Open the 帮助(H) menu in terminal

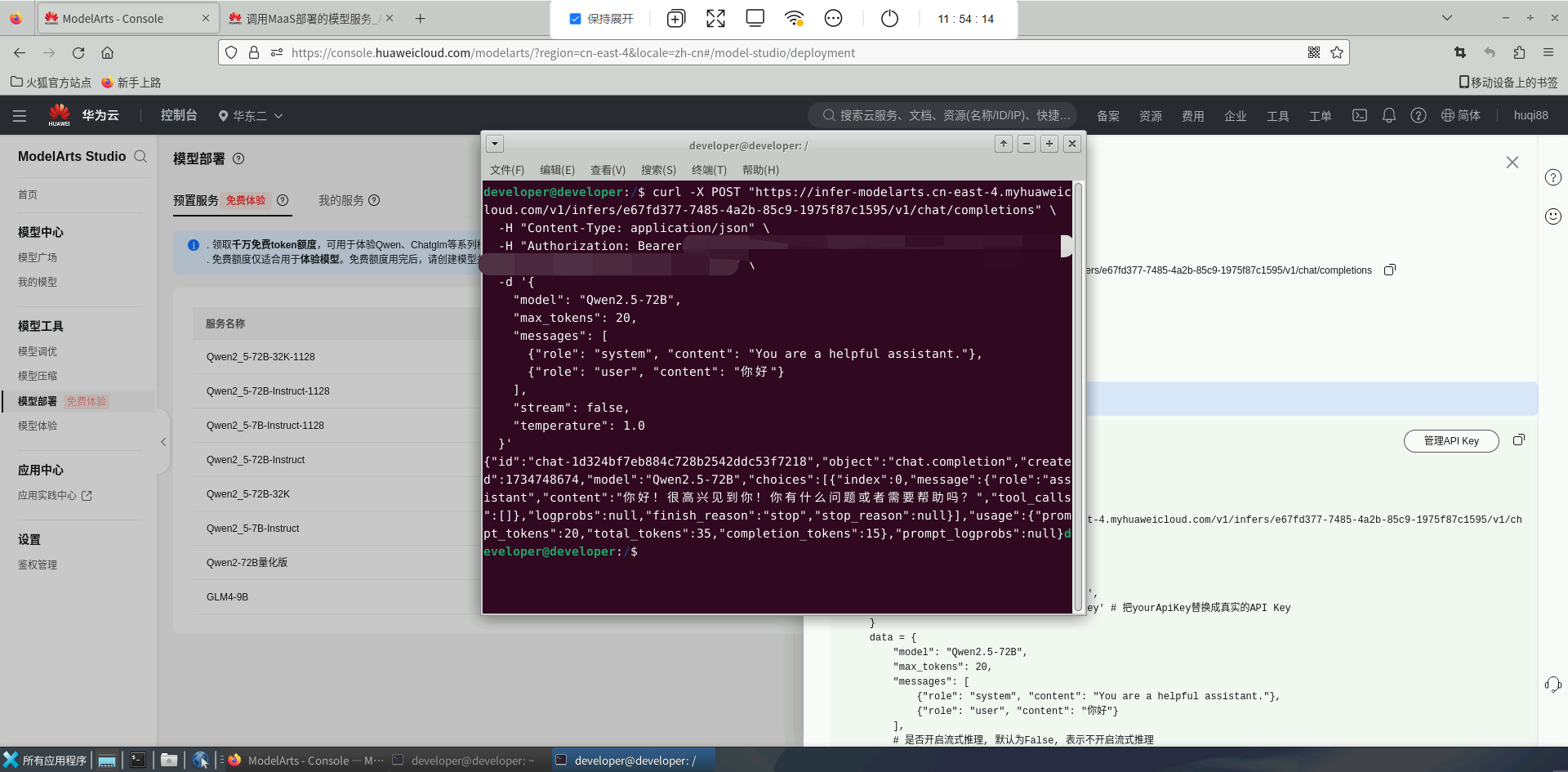[x=760, y=170]
